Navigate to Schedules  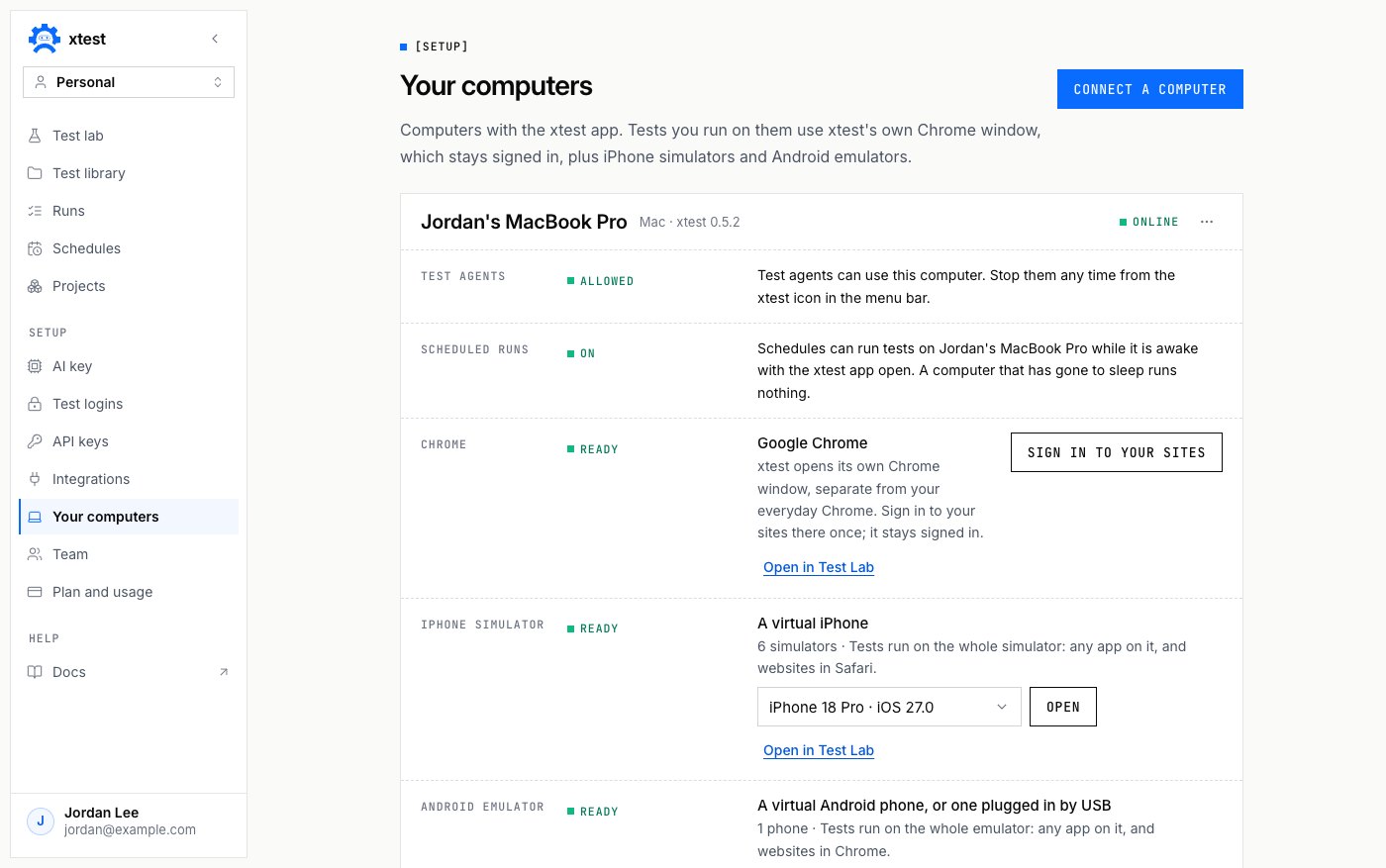coord(129,248)
